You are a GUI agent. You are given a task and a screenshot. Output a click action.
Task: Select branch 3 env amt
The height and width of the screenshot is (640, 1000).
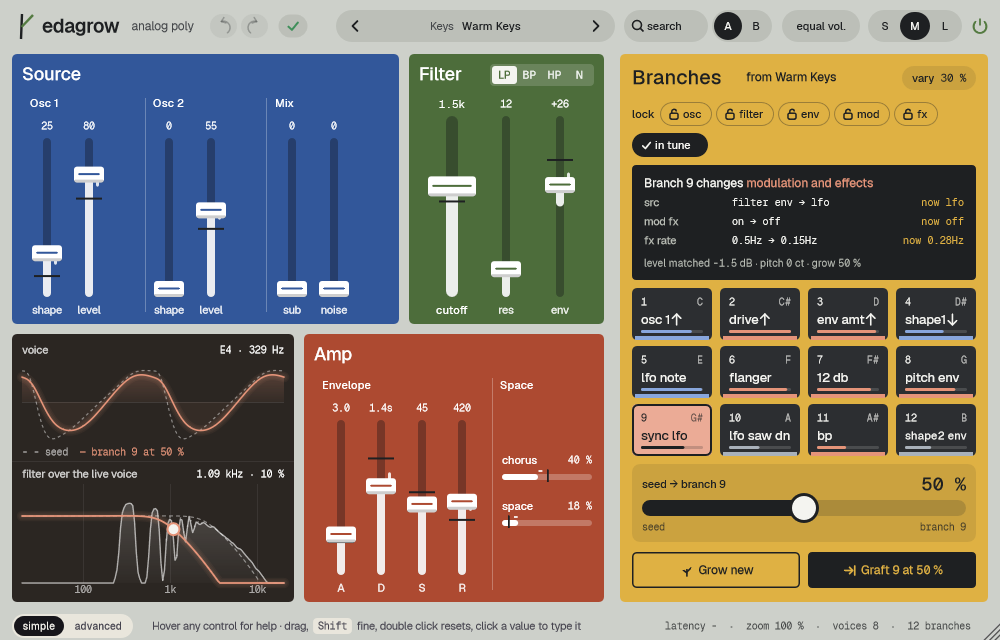coord(848,314)
